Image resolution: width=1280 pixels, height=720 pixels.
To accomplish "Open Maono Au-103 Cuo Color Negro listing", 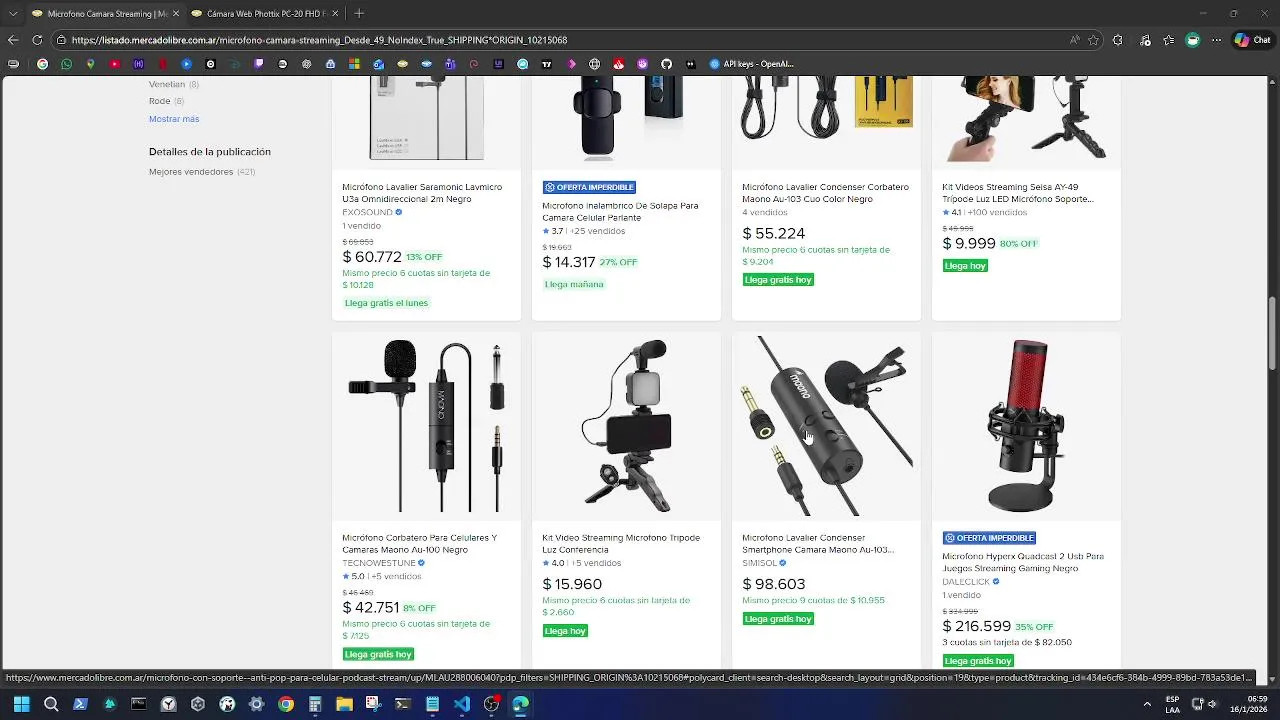I will click(x=825, y=193).
